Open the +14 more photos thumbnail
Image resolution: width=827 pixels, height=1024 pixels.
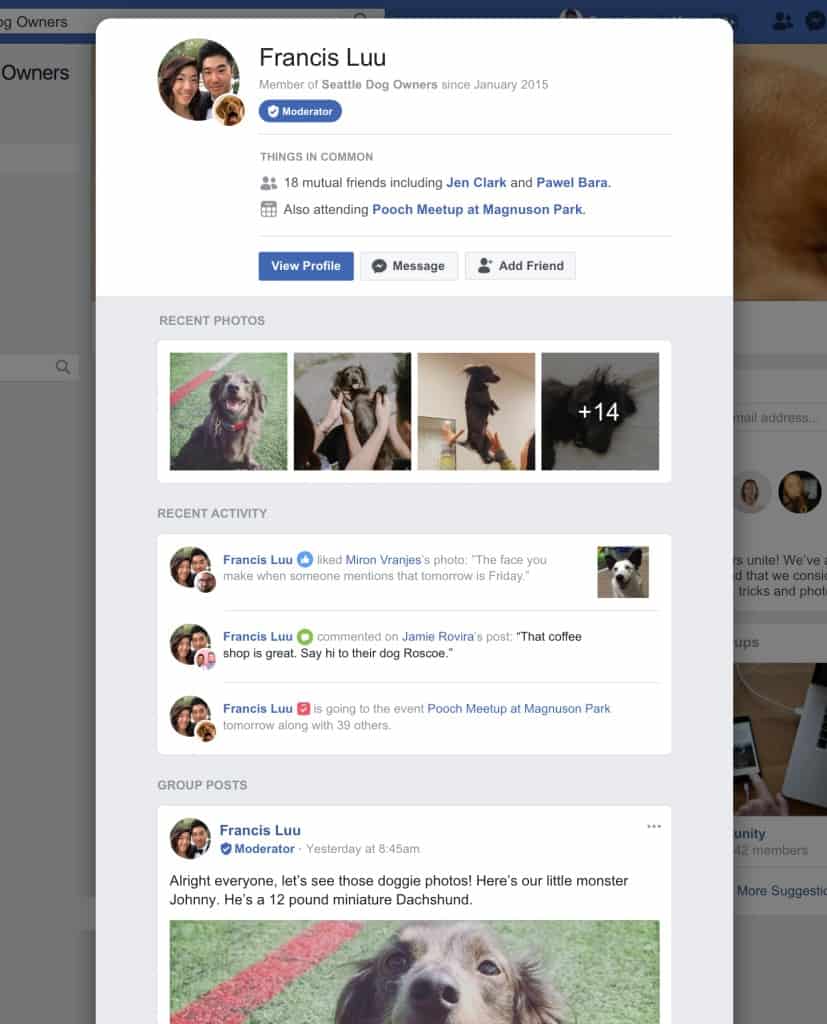click(600, 411)
